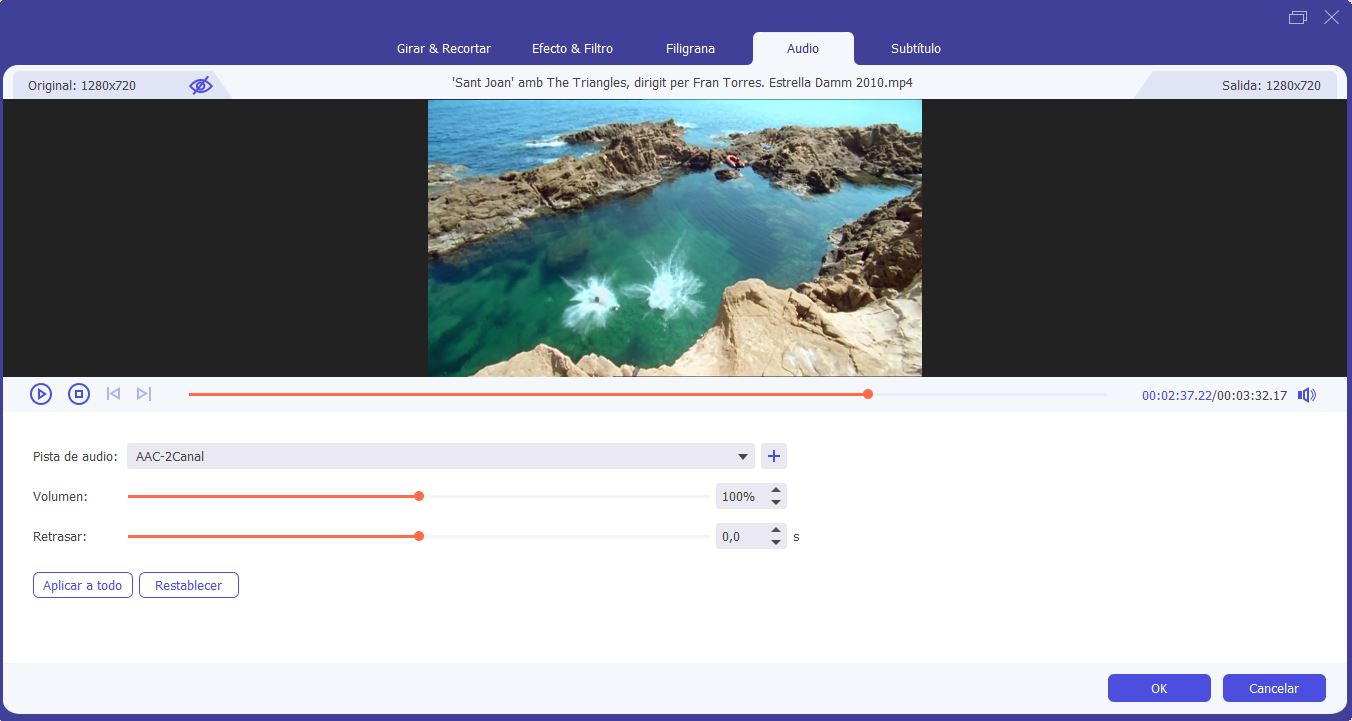This screenshot has width=1352, height=721.
Task: Add an audio track with plus button
Action: click(x=773, y=456)
